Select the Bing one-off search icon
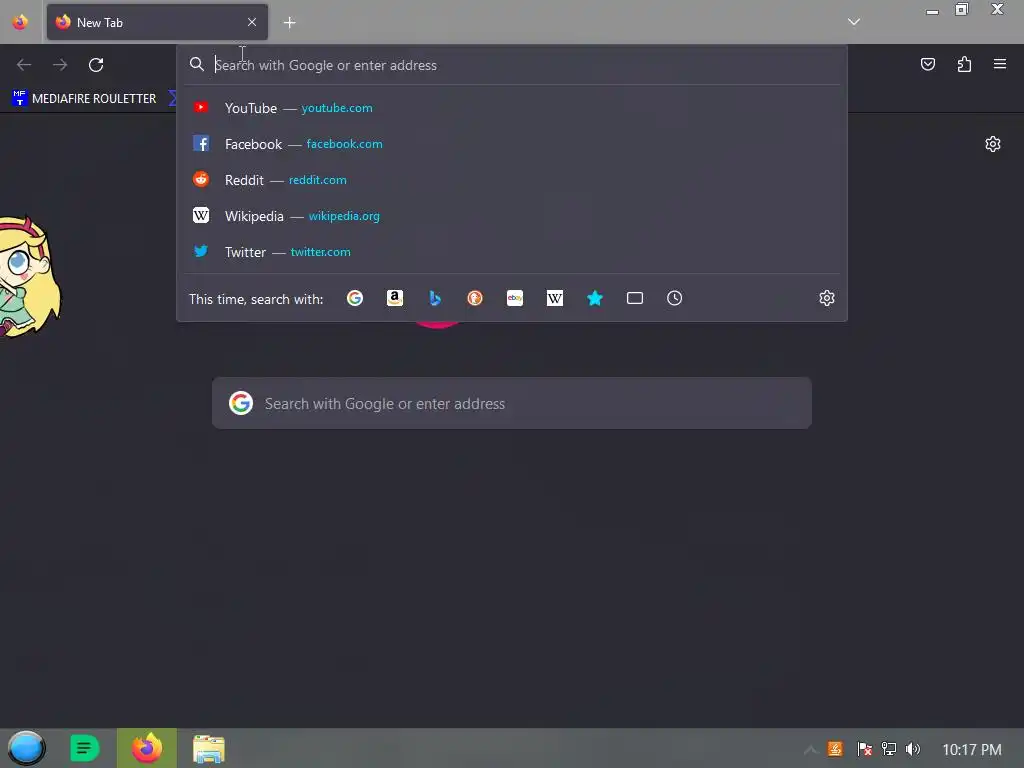1024x768 pixels. [x=435, y=298]
